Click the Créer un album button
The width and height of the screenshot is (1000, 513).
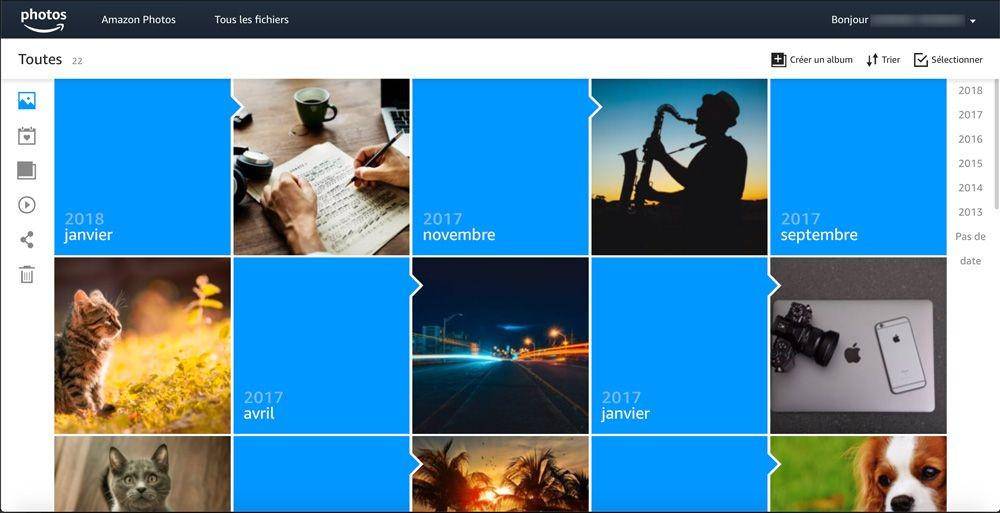tap(812, 60)
